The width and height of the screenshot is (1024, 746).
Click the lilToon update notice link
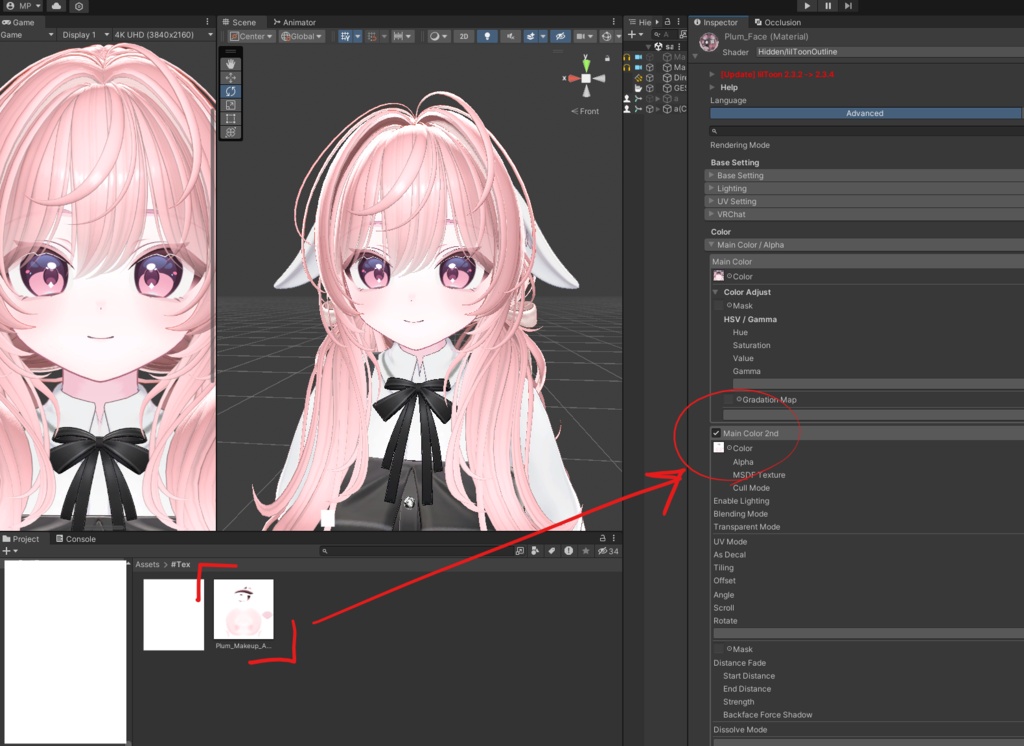(776, 74)
